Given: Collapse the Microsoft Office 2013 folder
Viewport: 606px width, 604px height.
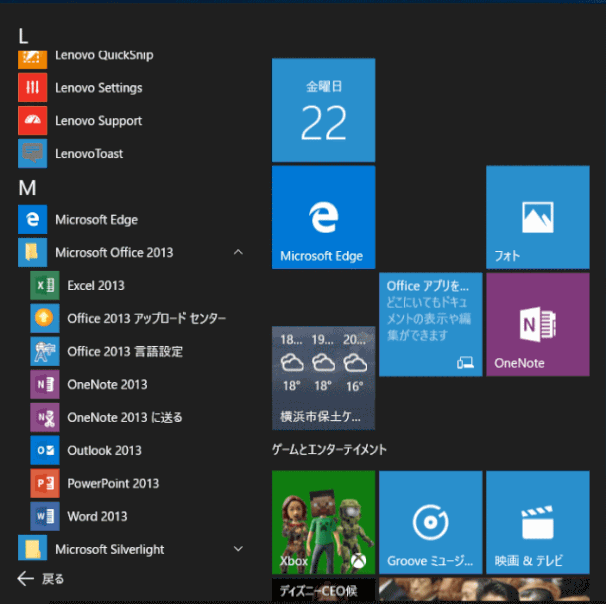Looking at the screenshot, I should pyautogui.click(x=238, y=252).
